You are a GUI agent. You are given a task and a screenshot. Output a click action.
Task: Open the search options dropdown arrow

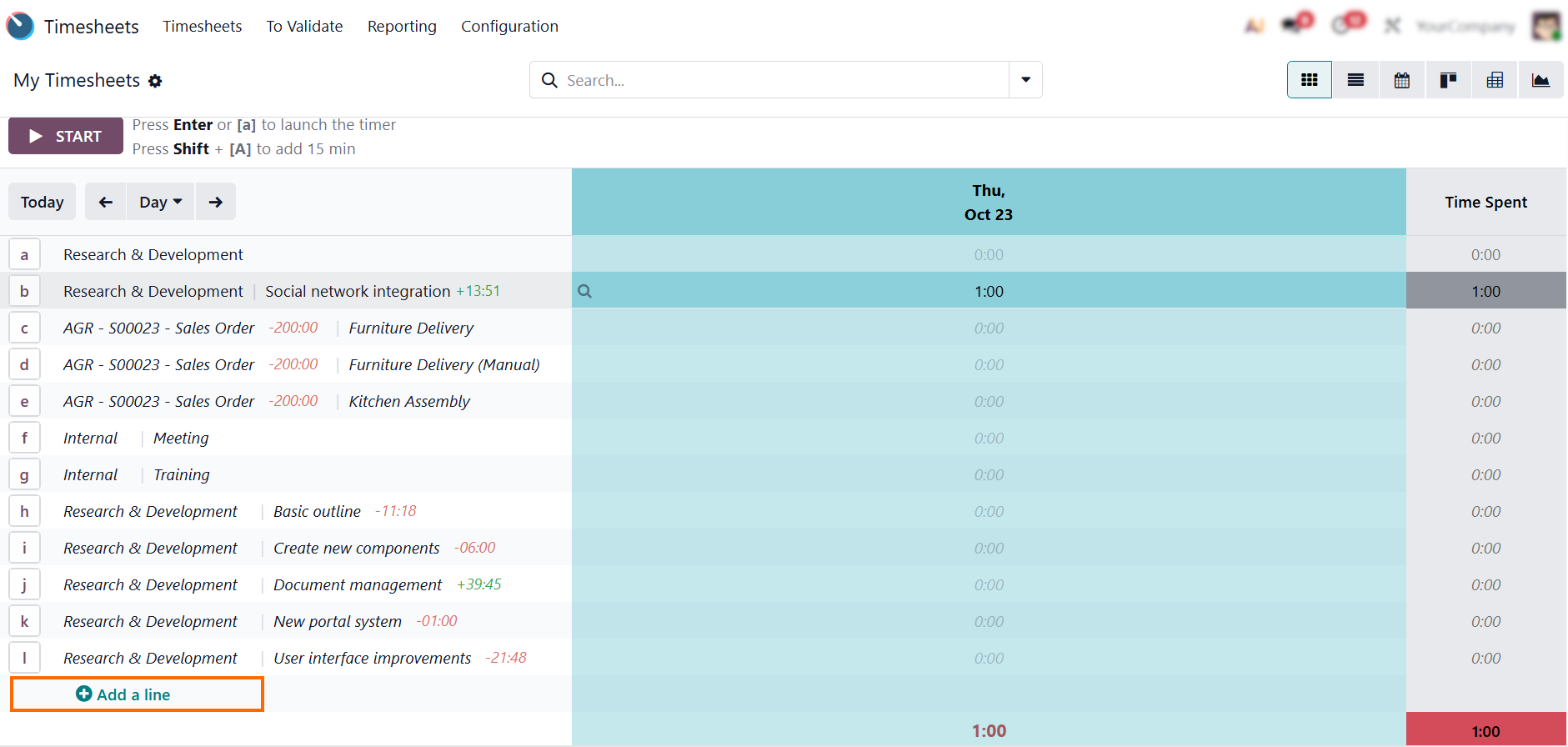[x=1025, y=80]
